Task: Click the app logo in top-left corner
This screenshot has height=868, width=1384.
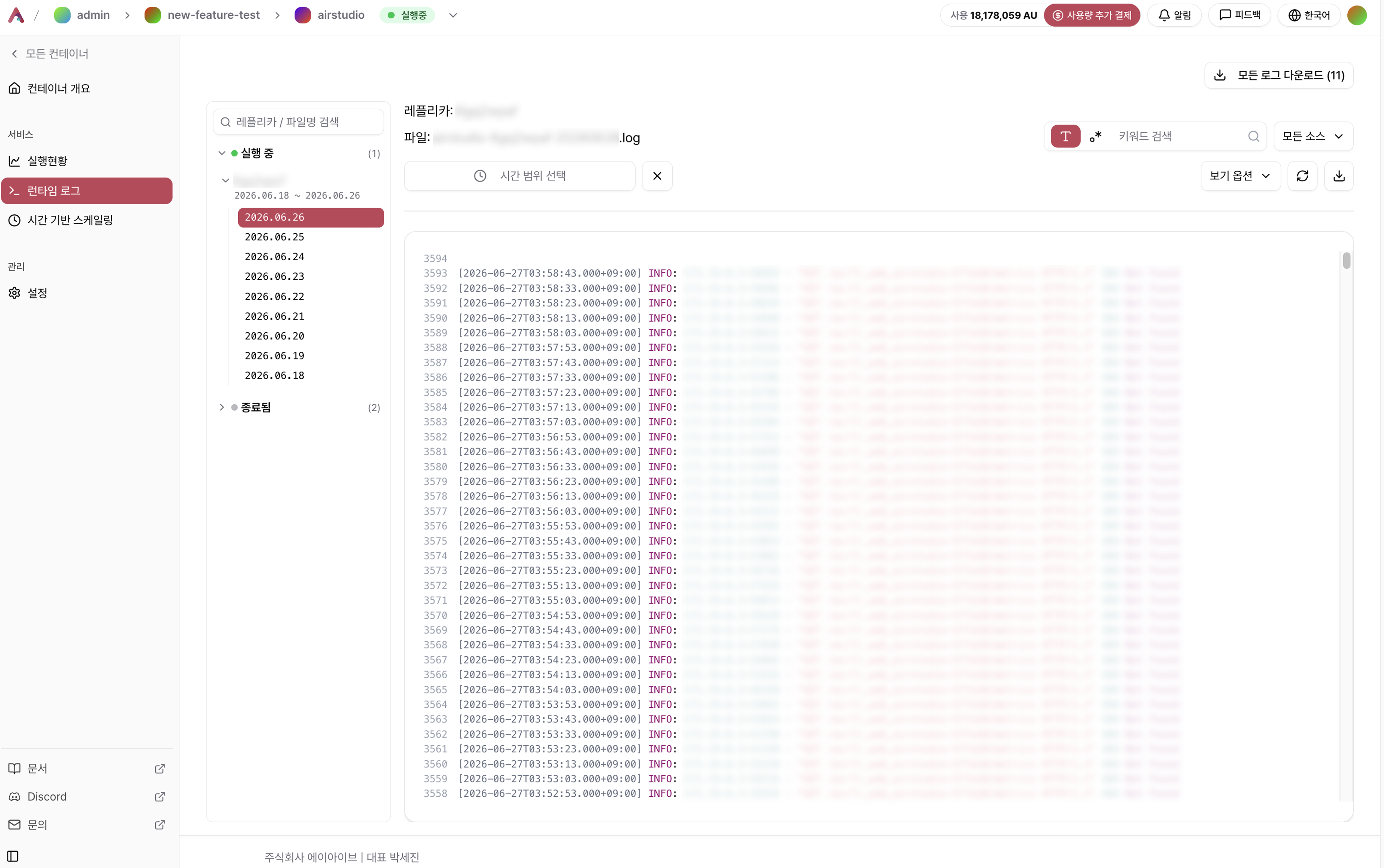Action: [x=16, y=16]
